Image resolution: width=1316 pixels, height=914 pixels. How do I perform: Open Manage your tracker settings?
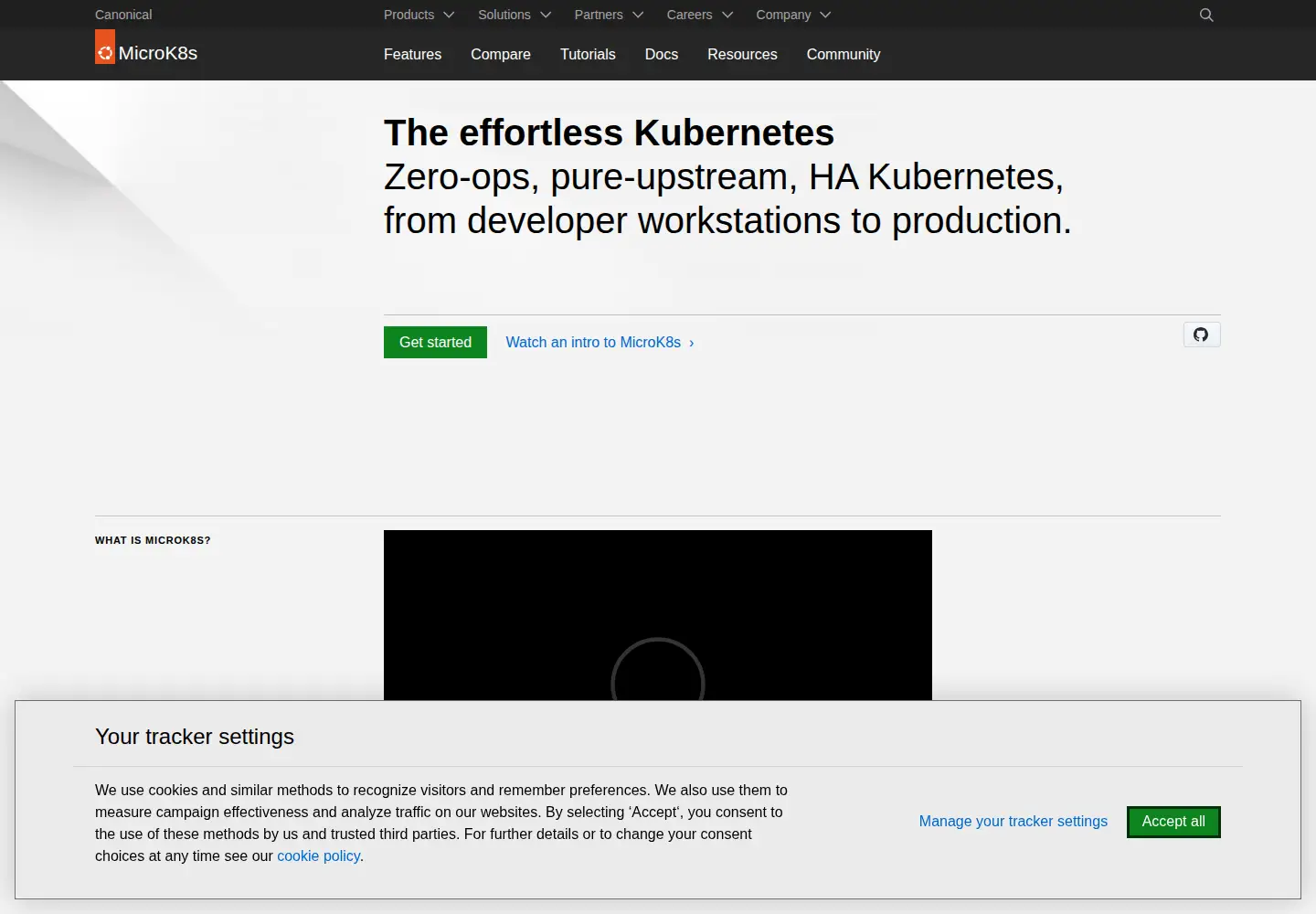coord(1014,821)
